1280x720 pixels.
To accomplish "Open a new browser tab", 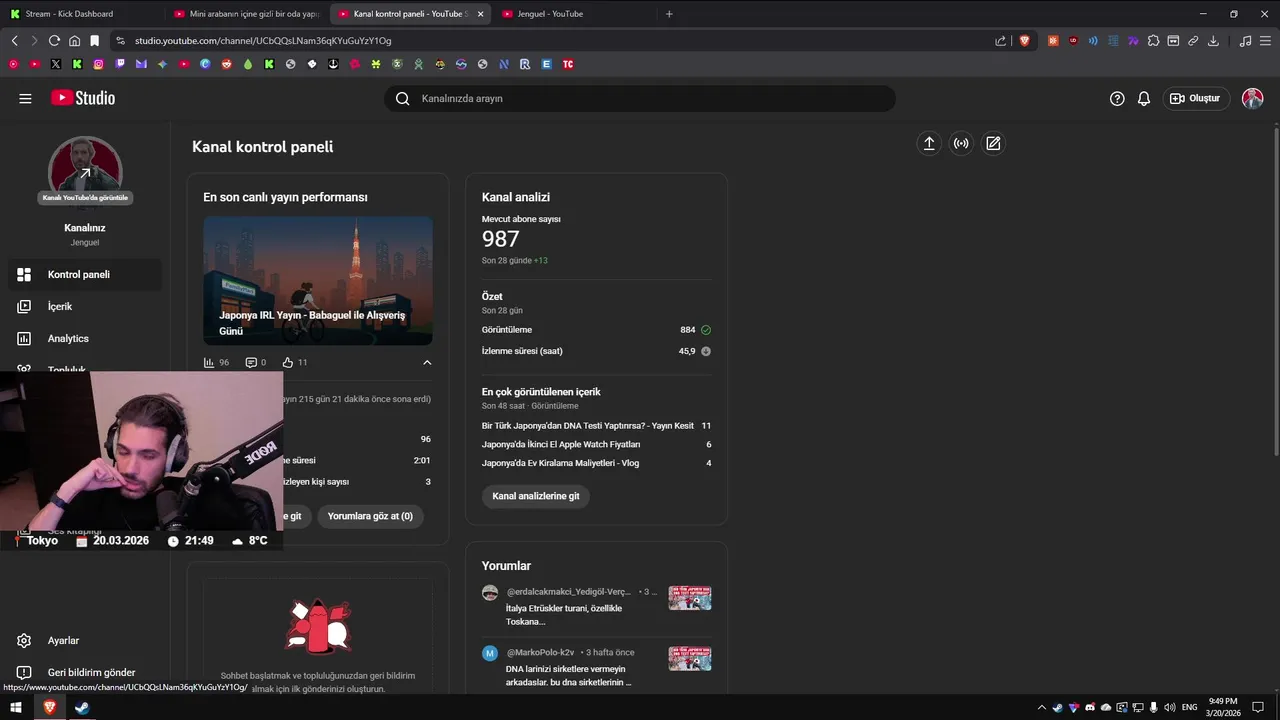I will [x=669, y=14].
